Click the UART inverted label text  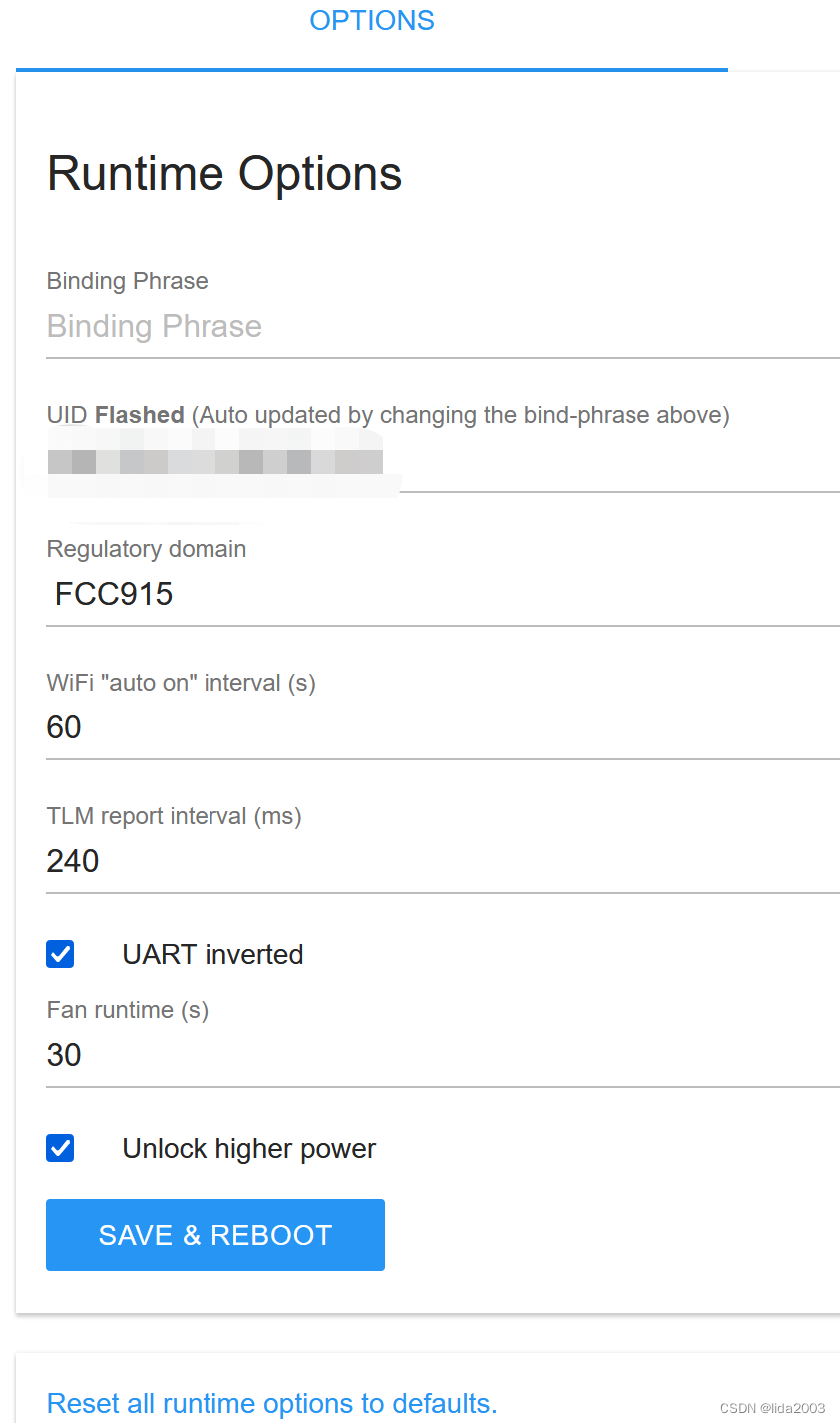point(212,955)
